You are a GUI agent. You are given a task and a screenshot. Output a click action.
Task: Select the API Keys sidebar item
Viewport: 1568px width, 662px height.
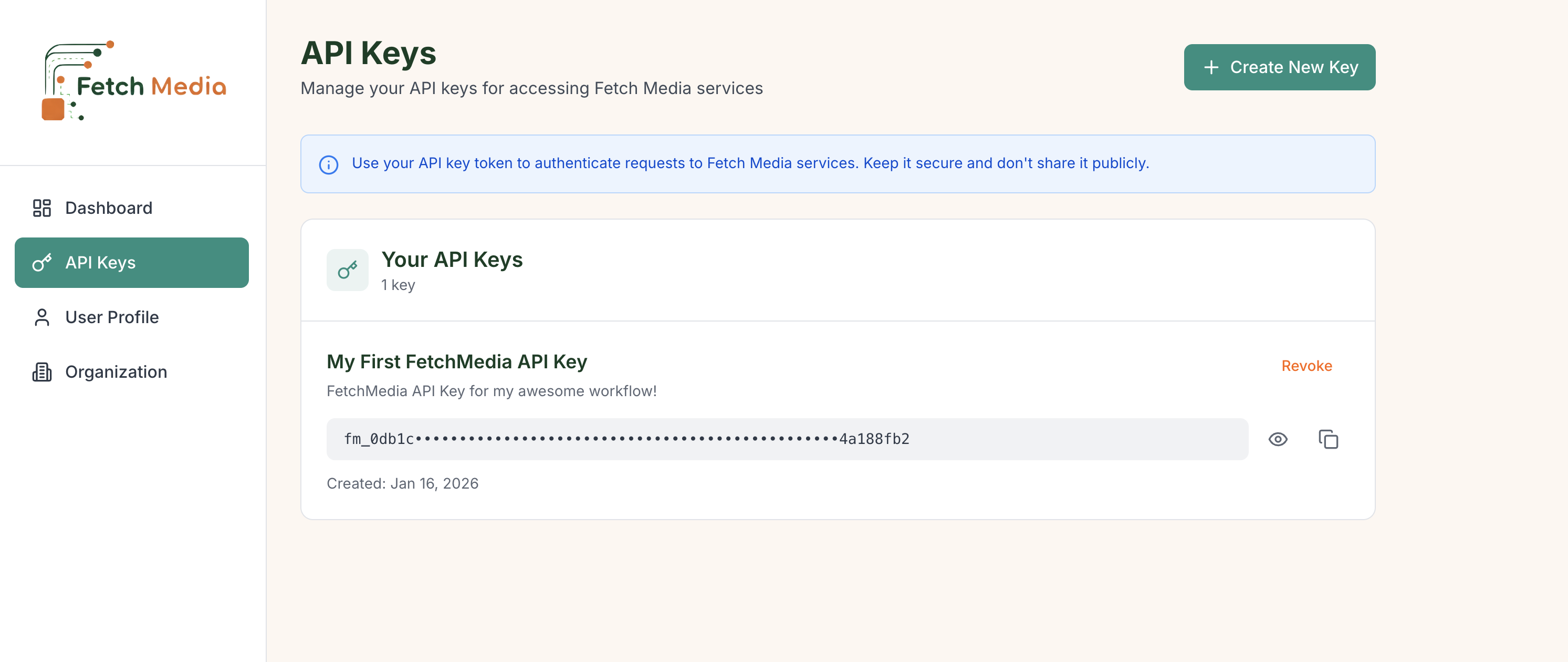click(131, 263)
